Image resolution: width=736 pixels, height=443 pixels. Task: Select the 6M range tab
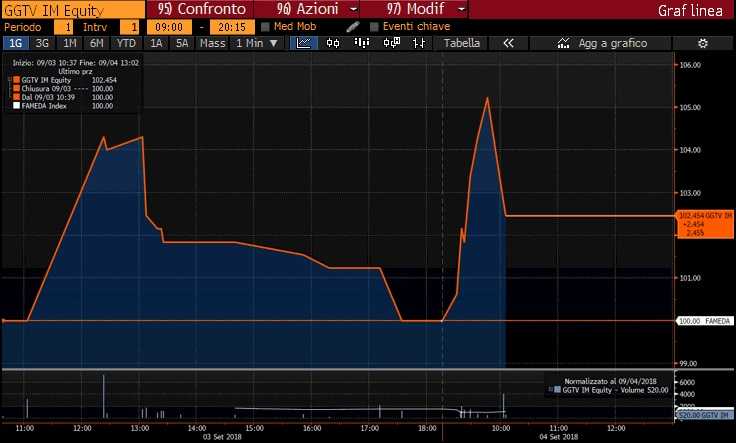97,43
